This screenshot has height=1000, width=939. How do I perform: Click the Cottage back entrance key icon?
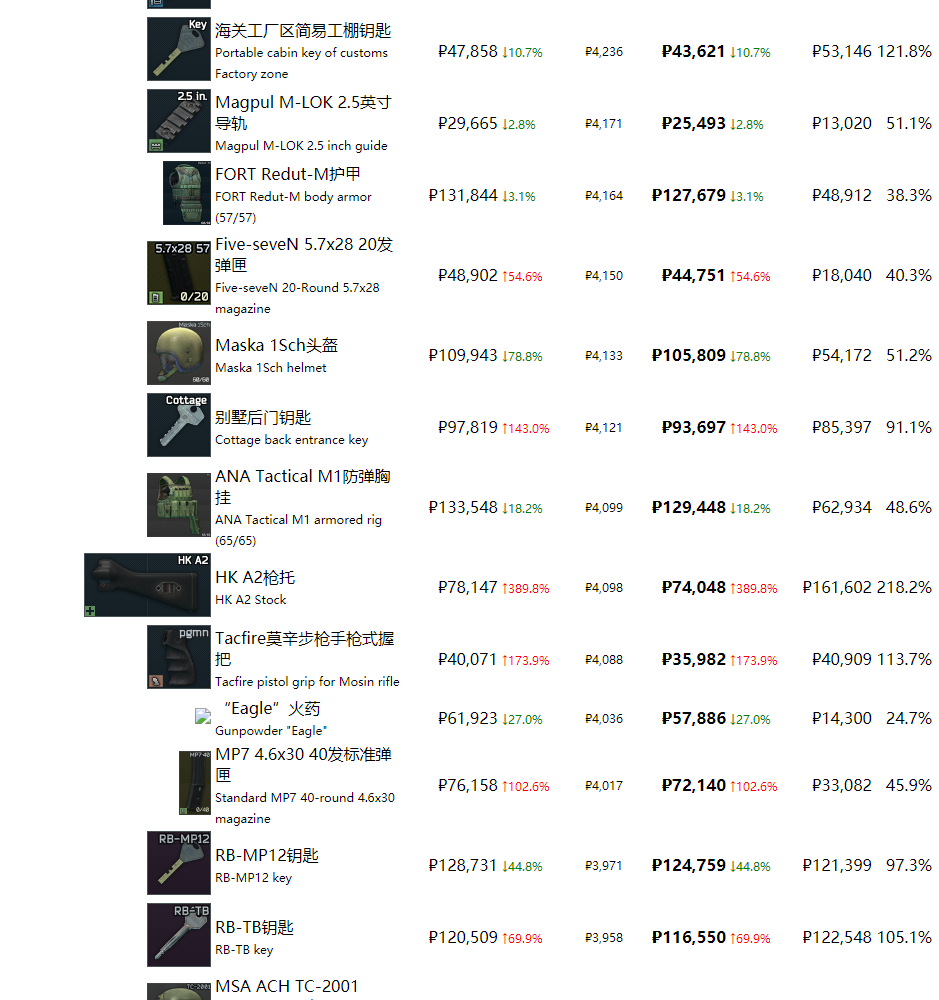click(x=179, y=425)
